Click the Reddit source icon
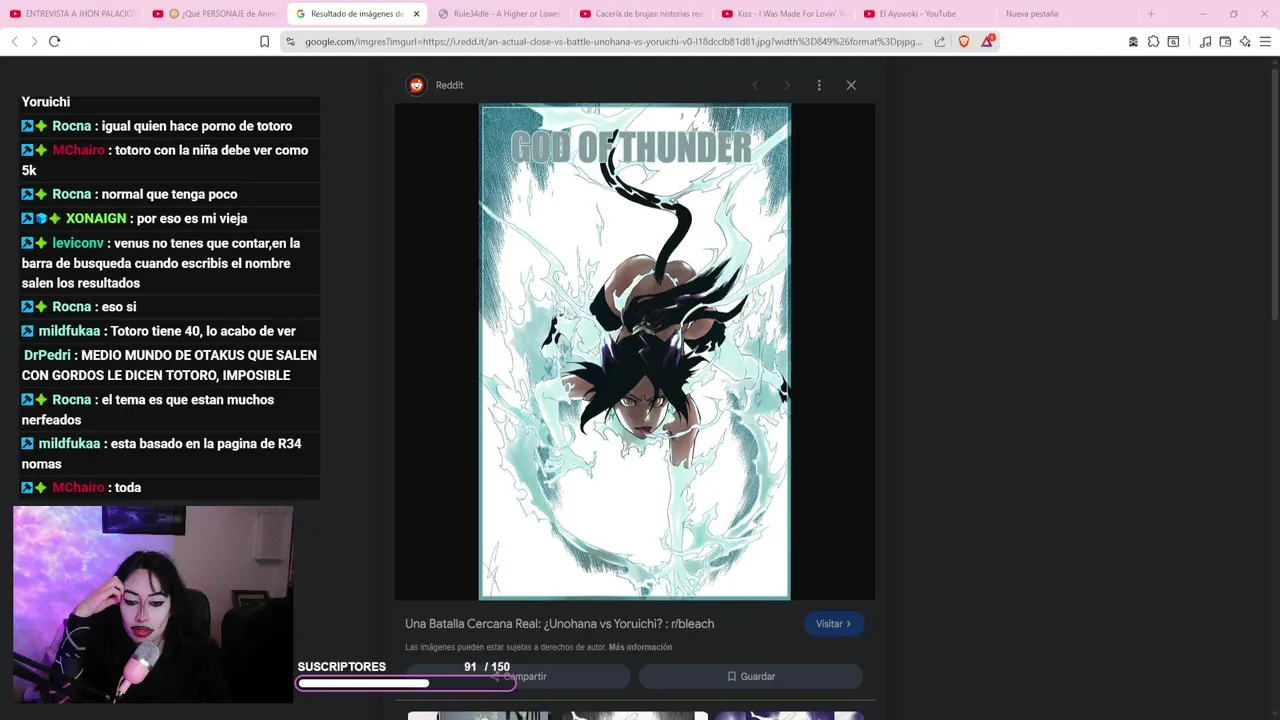 tap(416, 85)
